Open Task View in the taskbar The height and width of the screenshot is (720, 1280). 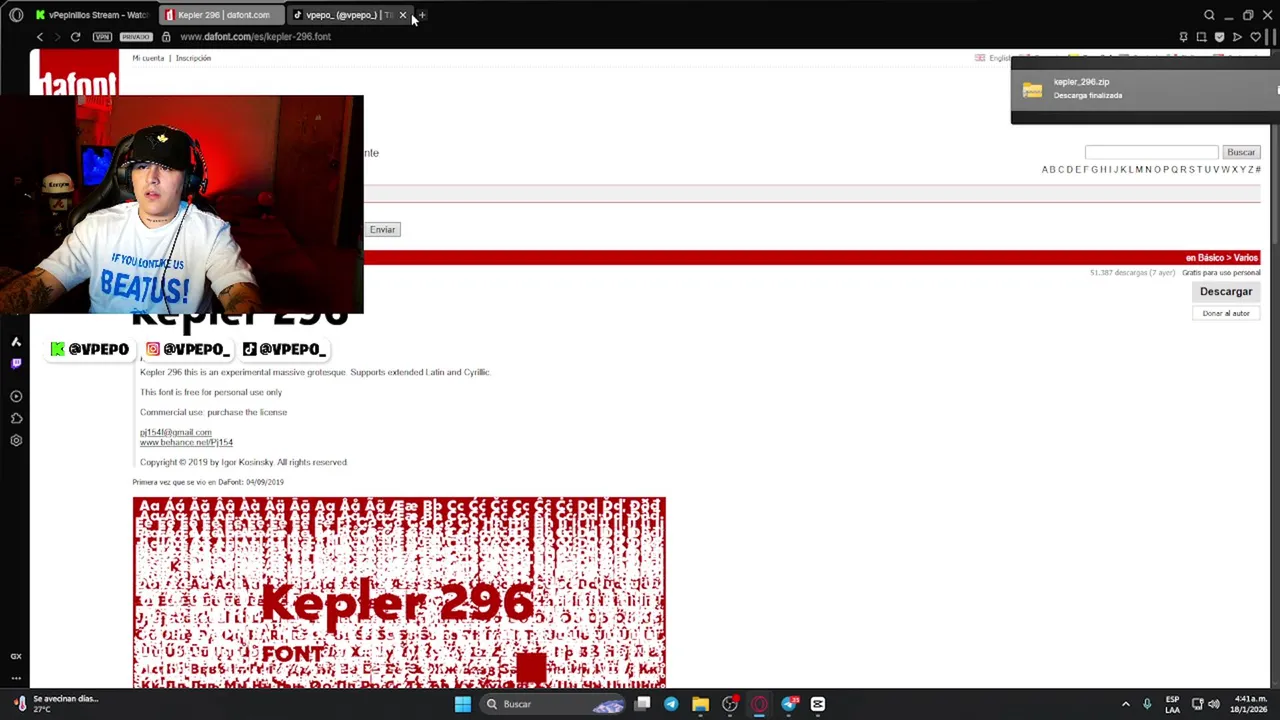tap(642, 704)
